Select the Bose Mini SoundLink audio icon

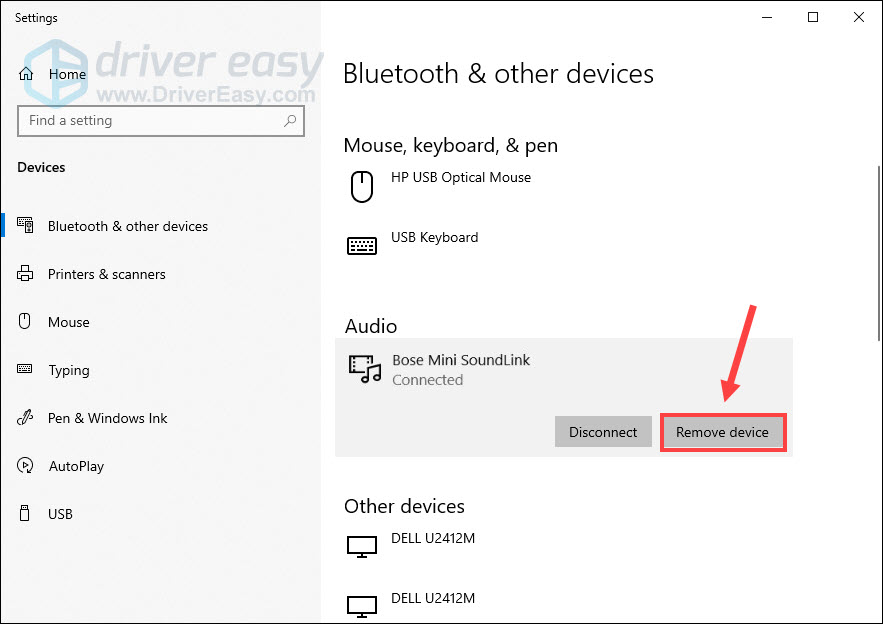(365, 369)
